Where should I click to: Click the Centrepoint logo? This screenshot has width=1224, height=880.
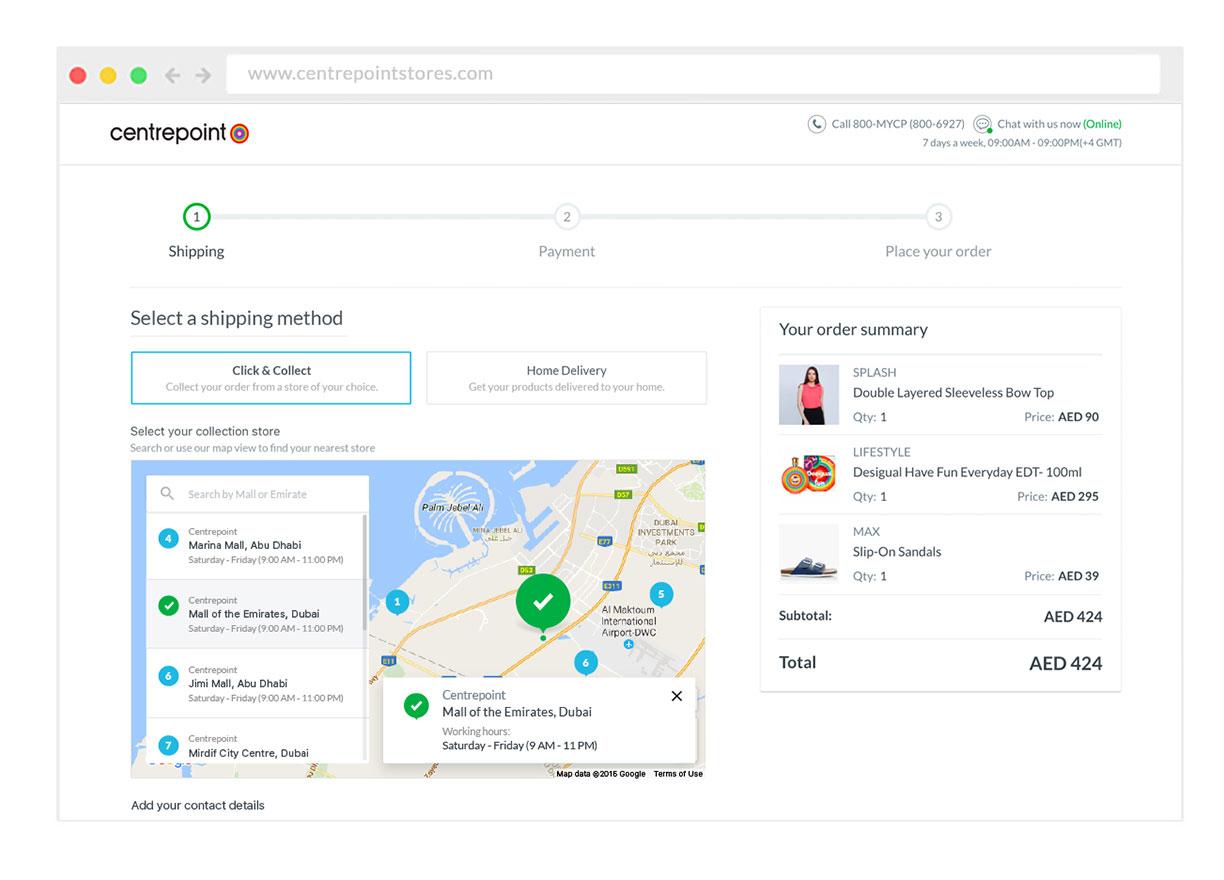179,132
